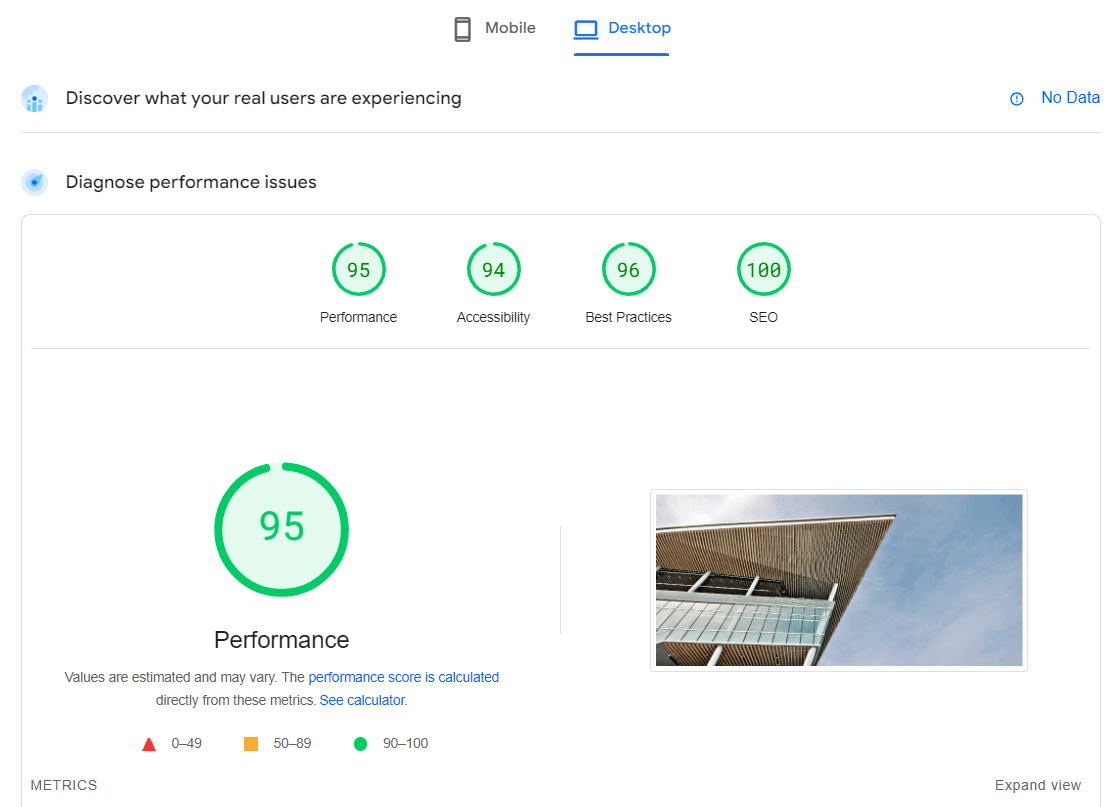Click the large Performance 95 gauge

[281, 529]
